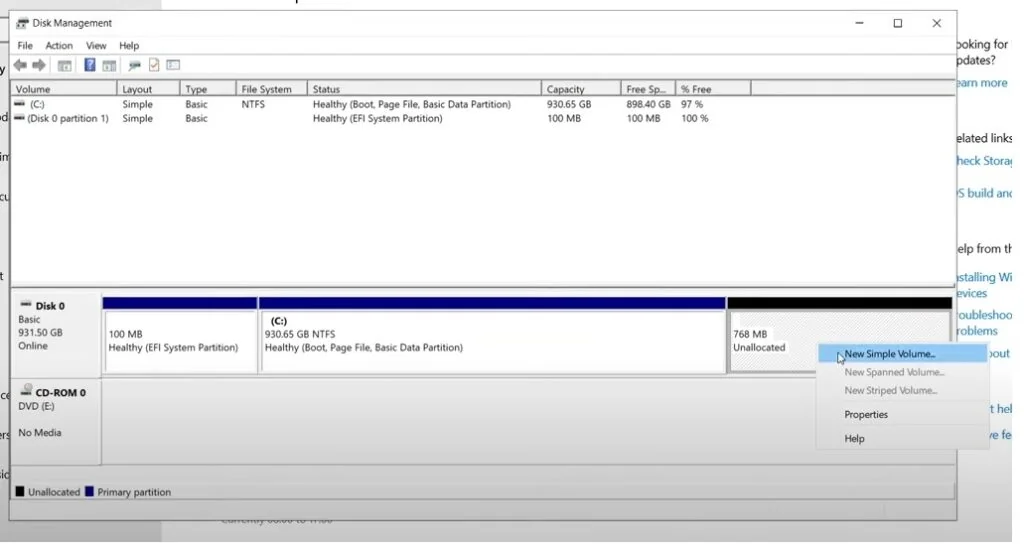
Task: Click grayed New Striped Volume menu entry
Action: coord(902,391)
